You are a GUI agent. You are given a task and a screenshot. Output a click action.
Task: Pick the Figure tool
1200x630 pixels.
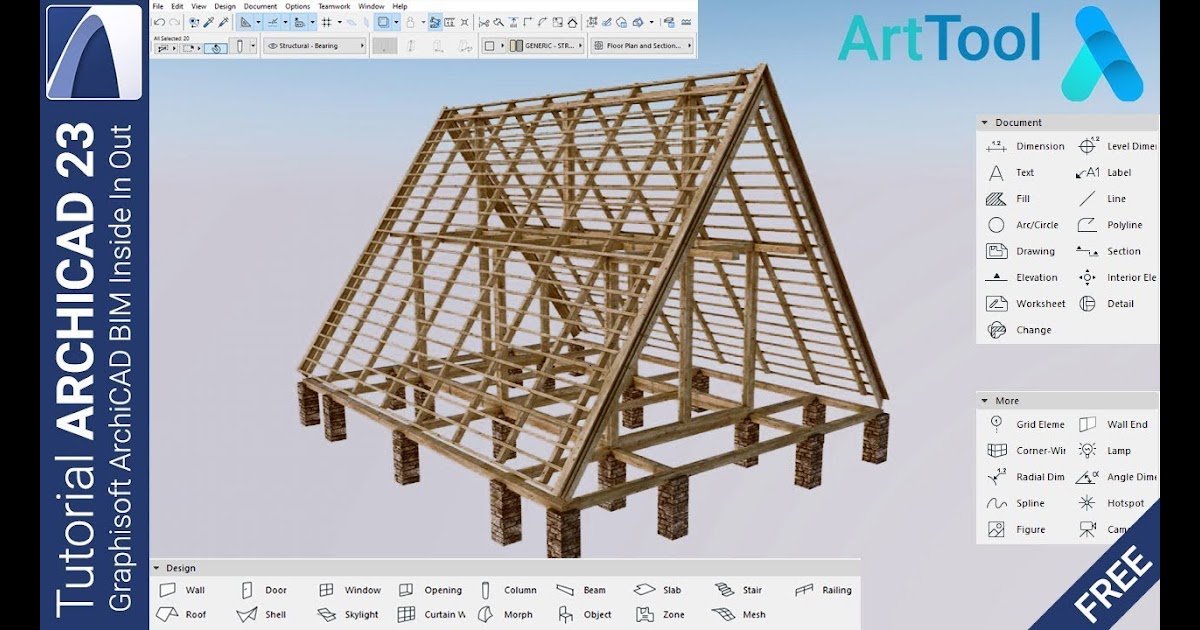[1016, 529]
